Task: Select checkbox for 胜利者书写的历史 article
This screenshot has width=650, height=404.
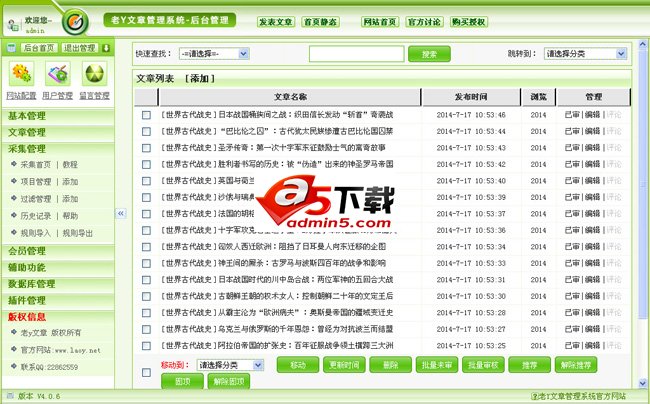Action: coord(146,165)
